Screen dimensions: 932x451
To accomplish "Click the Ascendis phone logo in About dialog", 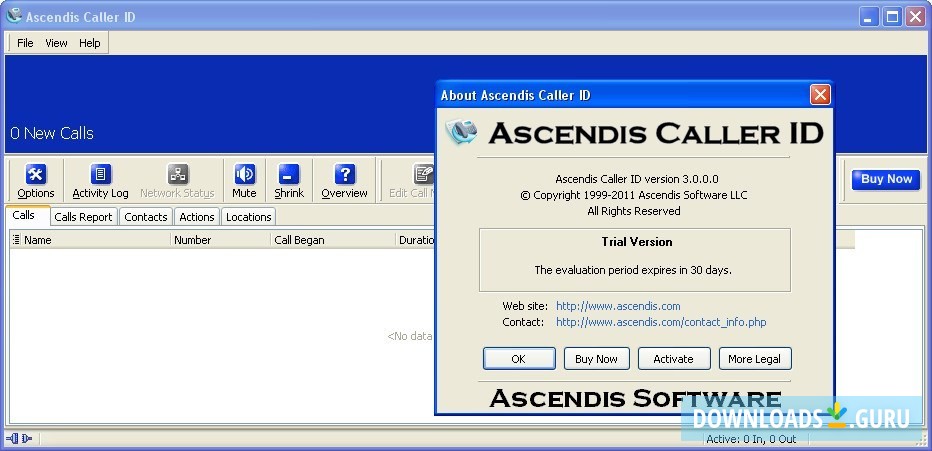I will pyautogui.click(x=462, y=133).
